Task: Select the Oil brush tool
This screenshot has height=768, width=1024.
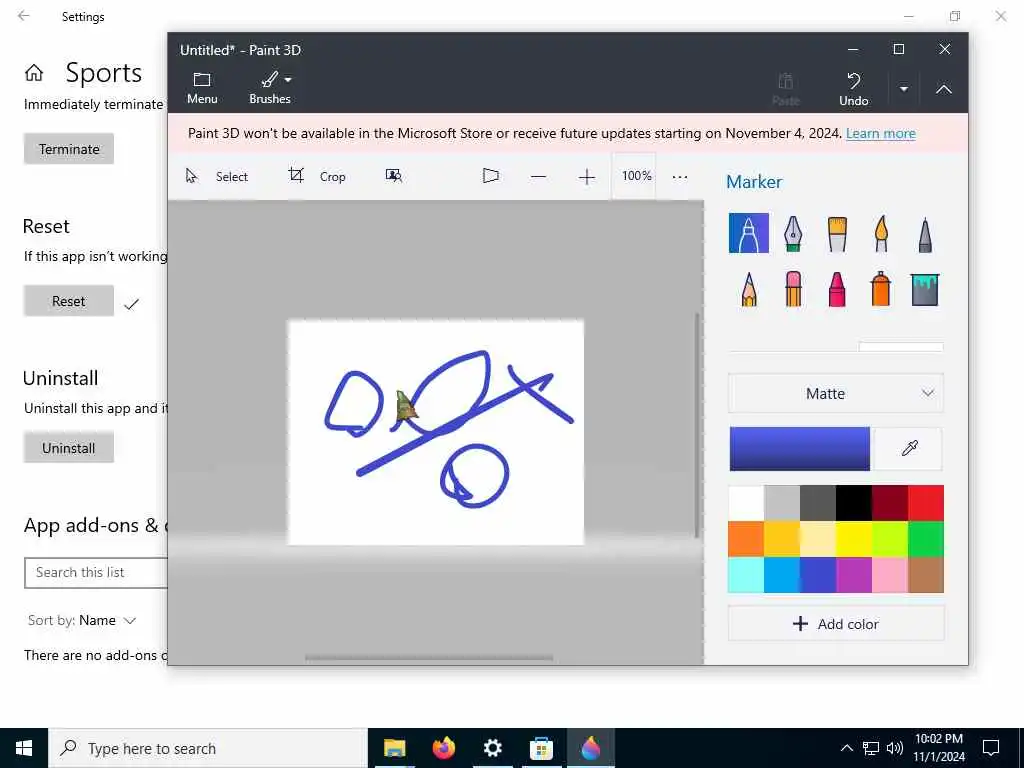Action: pos(837,233)
